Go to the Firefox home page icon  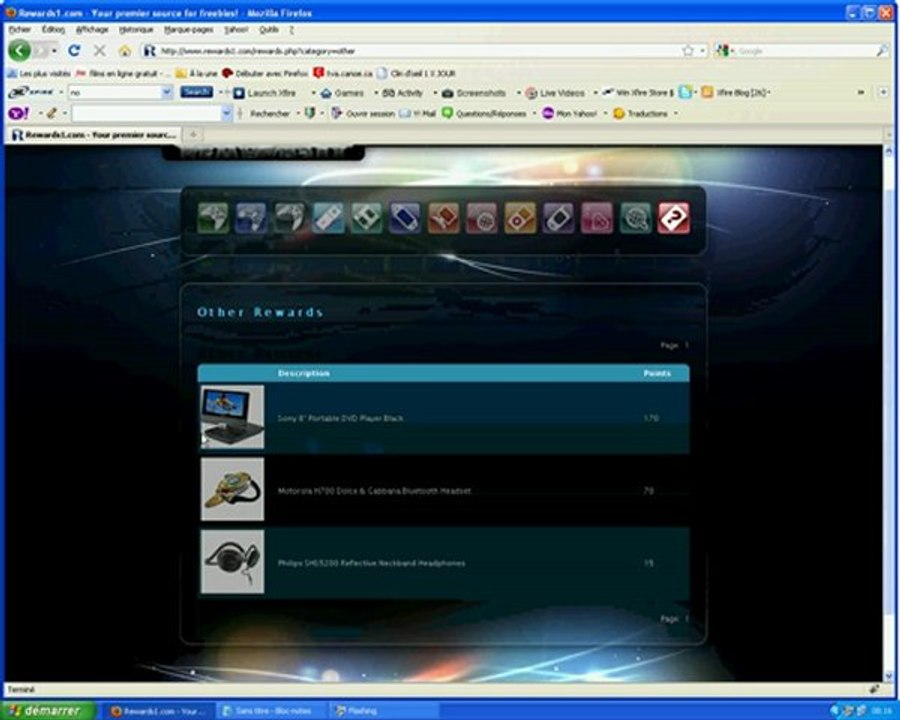[125, 51]
